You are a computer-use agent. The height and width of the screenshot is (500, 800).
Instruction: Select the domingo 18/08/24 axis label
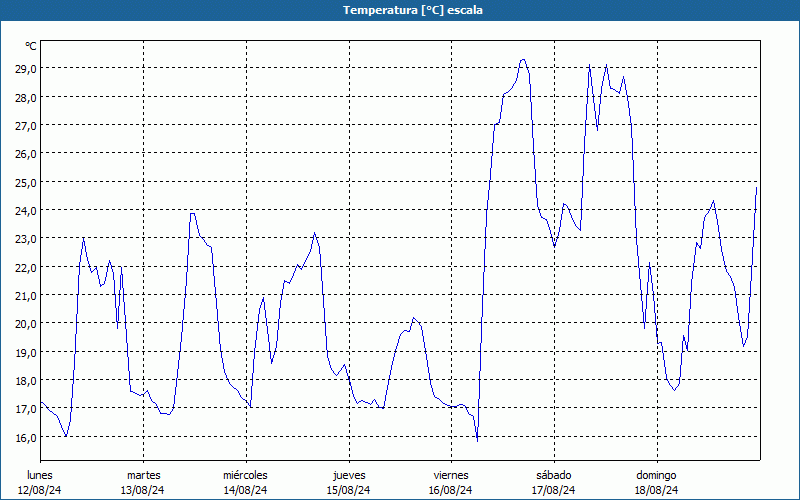tap(657, 483)
